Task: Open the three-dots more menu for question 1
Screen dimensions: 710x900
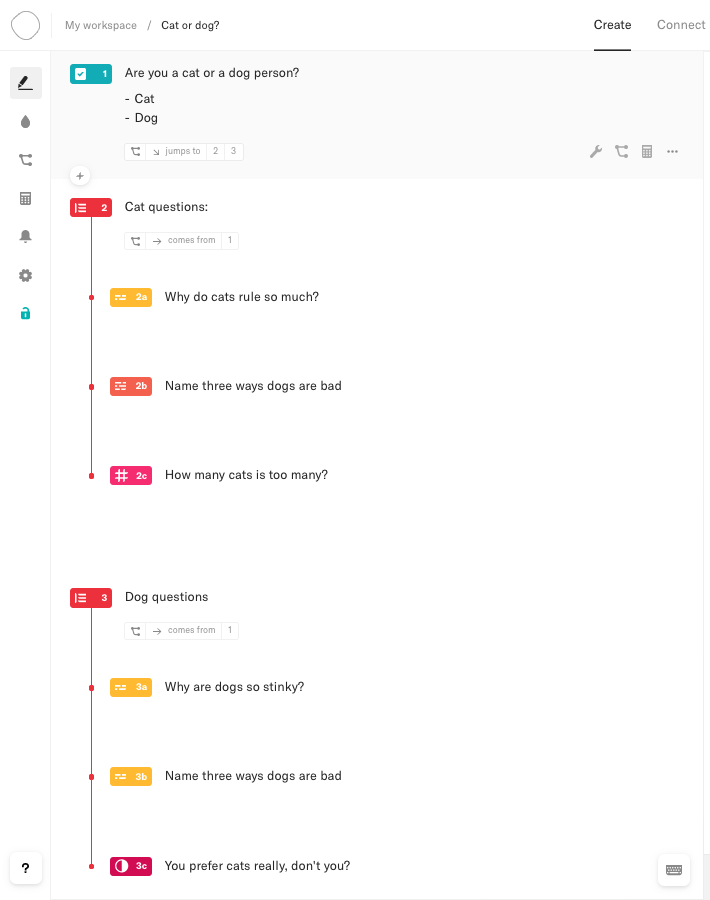Action: click(672, 152)
